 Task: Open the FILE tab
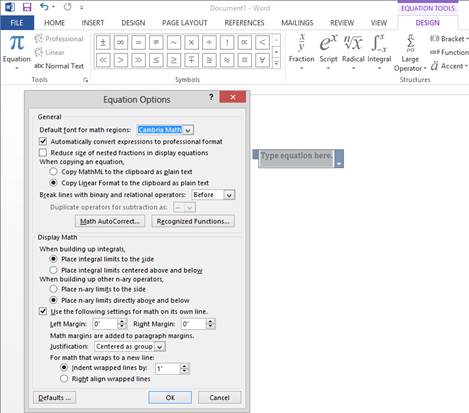point(17,23)
